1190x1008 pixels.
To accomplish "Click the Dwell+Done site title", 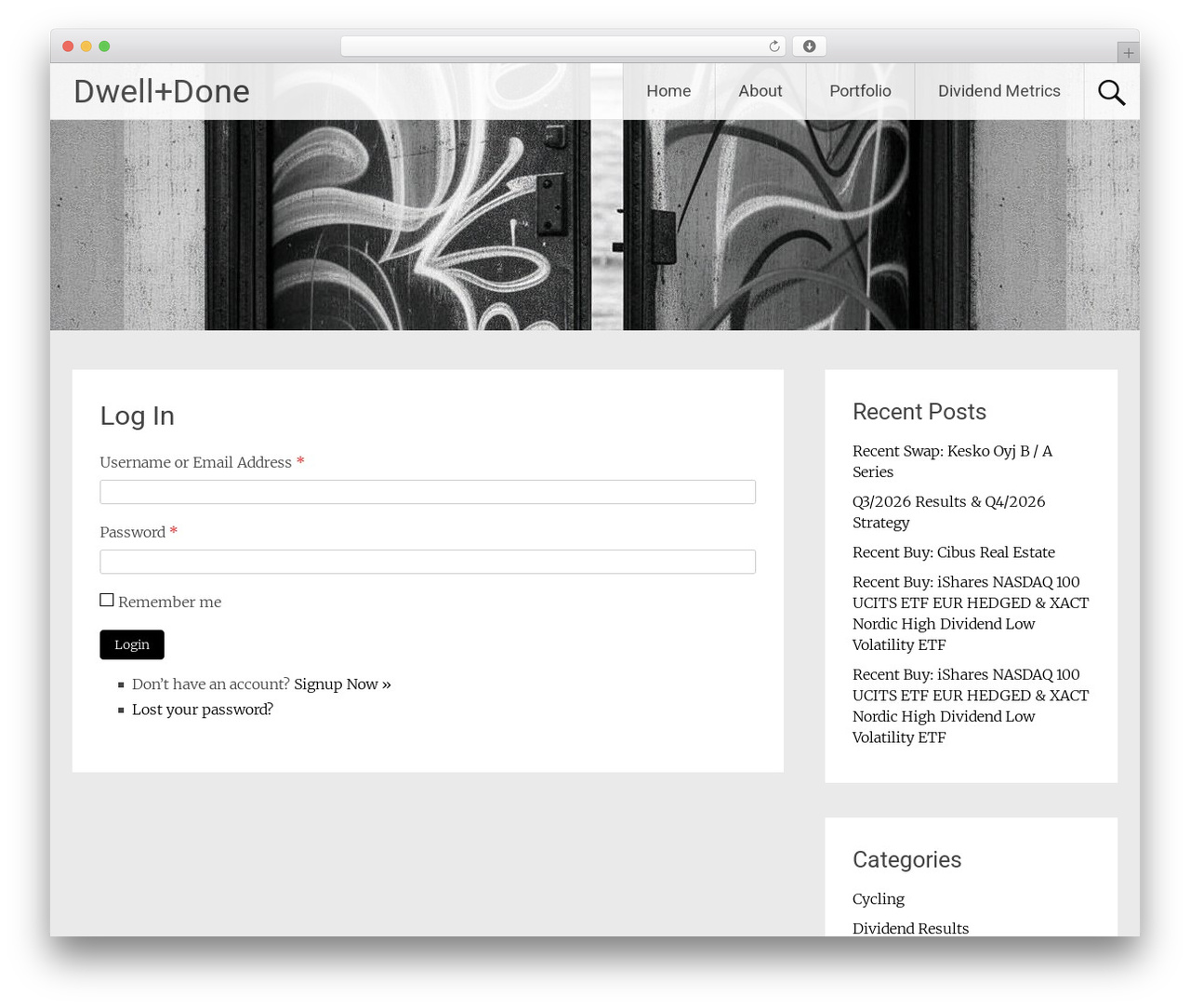I will click(x=162, y=91).
